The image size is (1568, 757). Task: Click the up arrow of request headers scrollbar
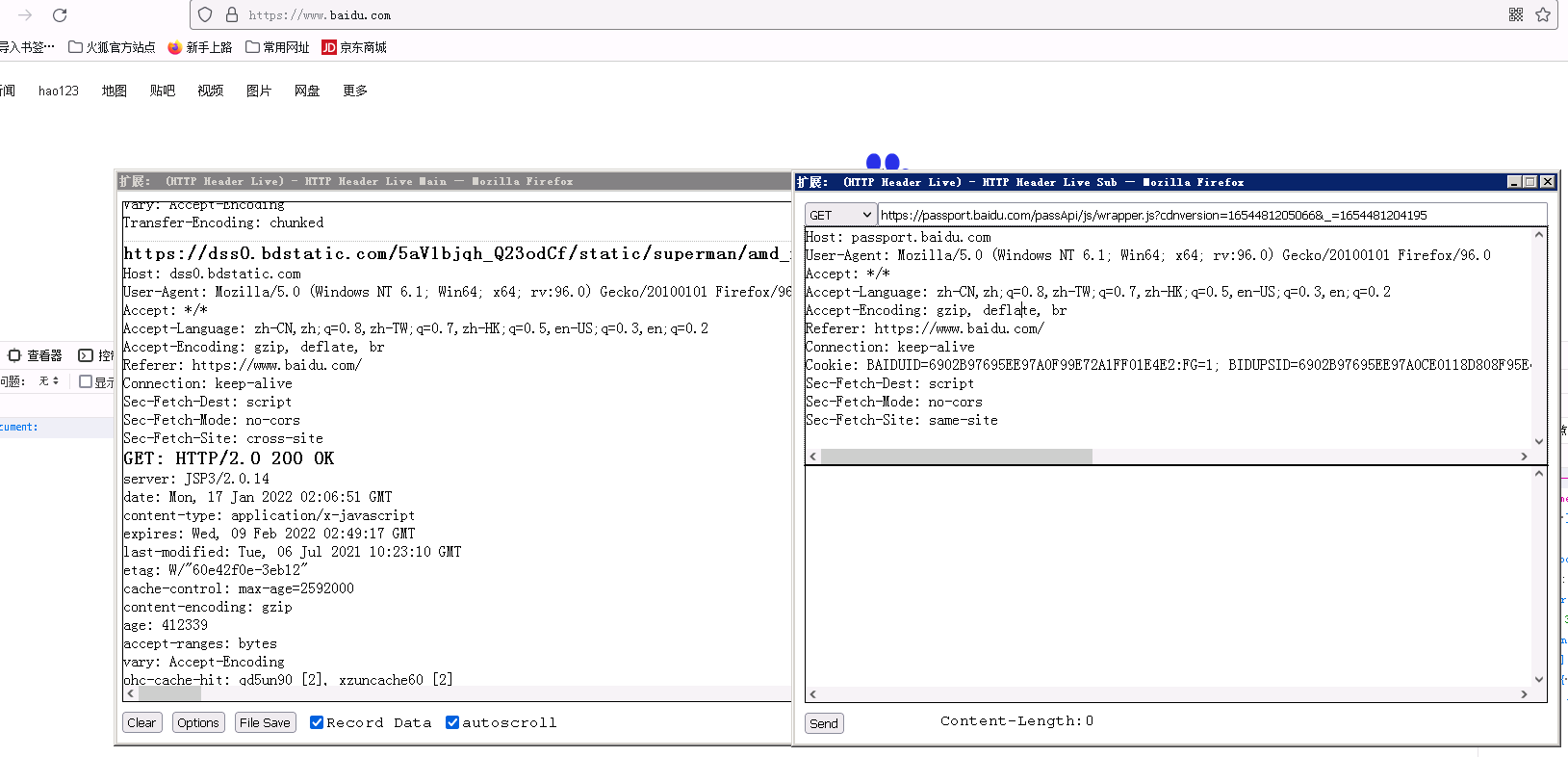[1539, 235]
